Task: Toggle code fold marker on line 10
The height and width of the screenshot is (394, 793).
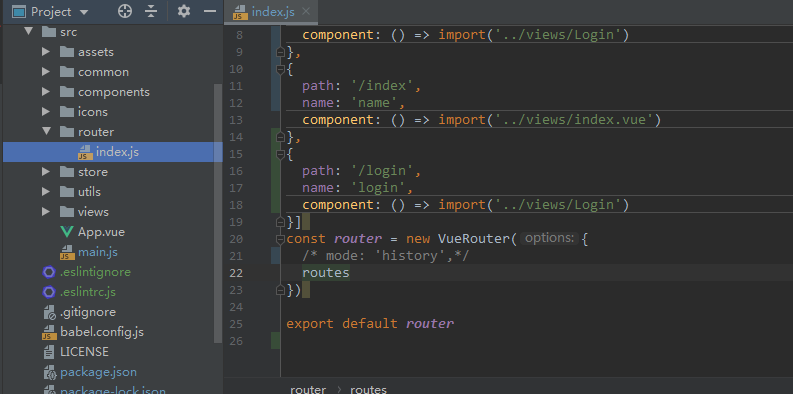Action: coord(280,69)
